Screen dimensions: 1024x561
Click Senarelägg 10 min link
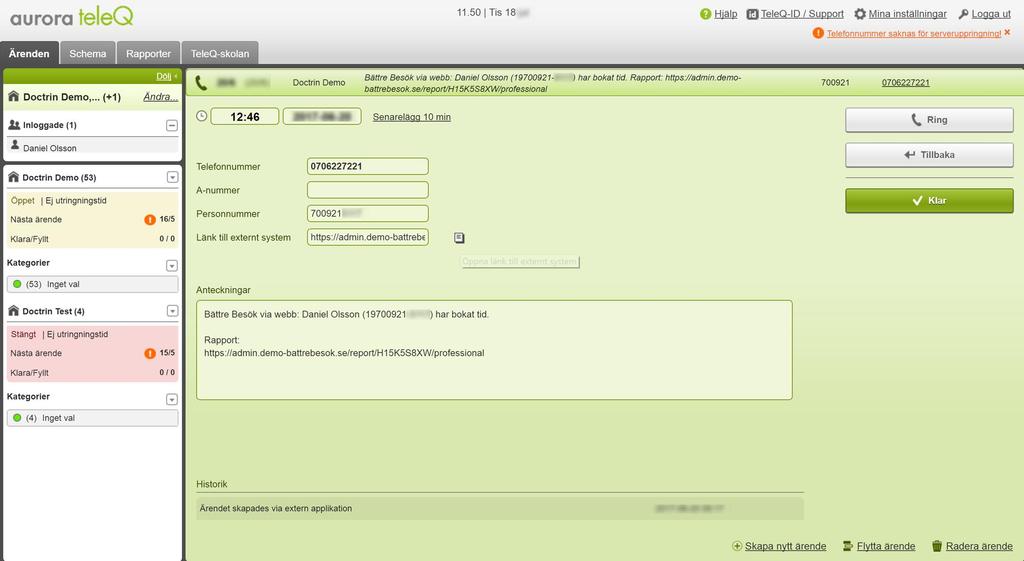(x=411, y=117)
